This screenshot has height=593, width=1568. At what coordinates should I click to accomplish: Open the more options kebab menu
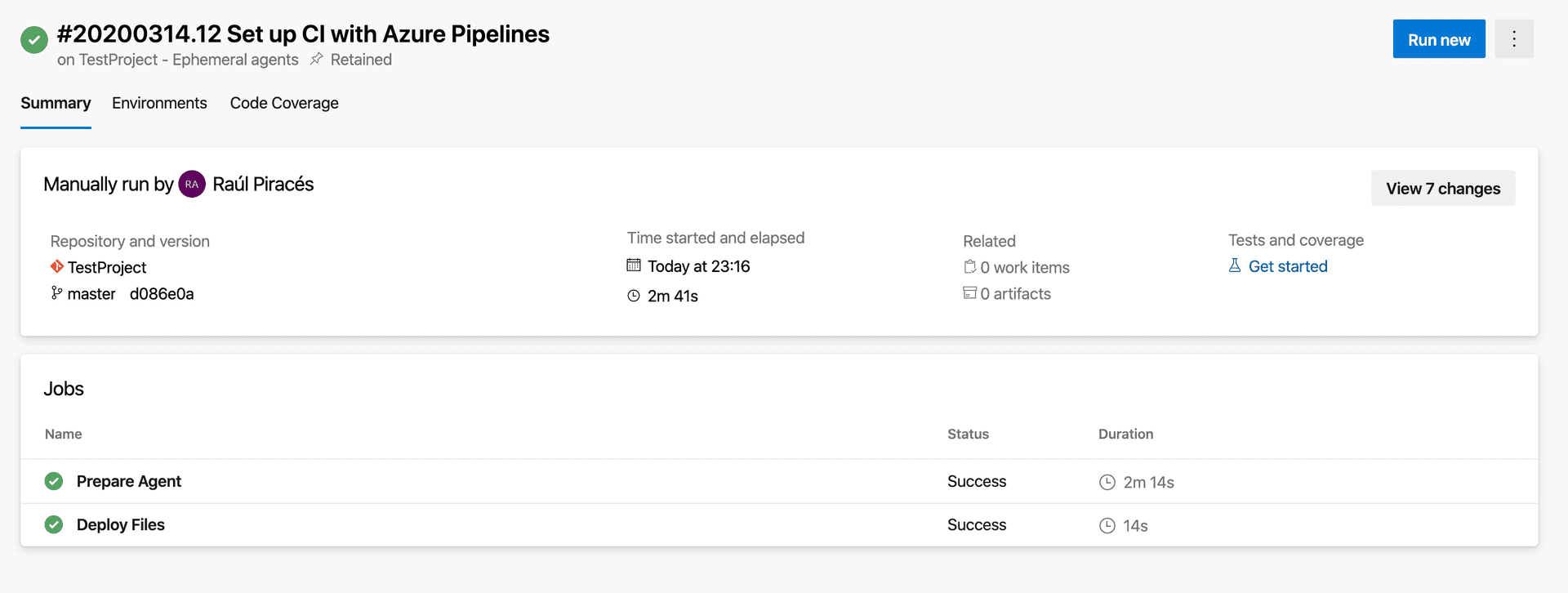(1514, 38)
